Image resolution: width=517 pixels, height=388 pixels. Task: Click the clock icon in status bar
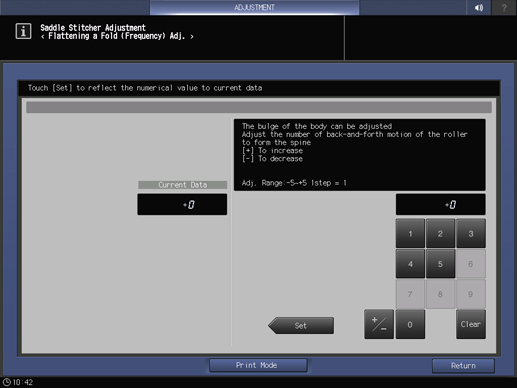6,382
